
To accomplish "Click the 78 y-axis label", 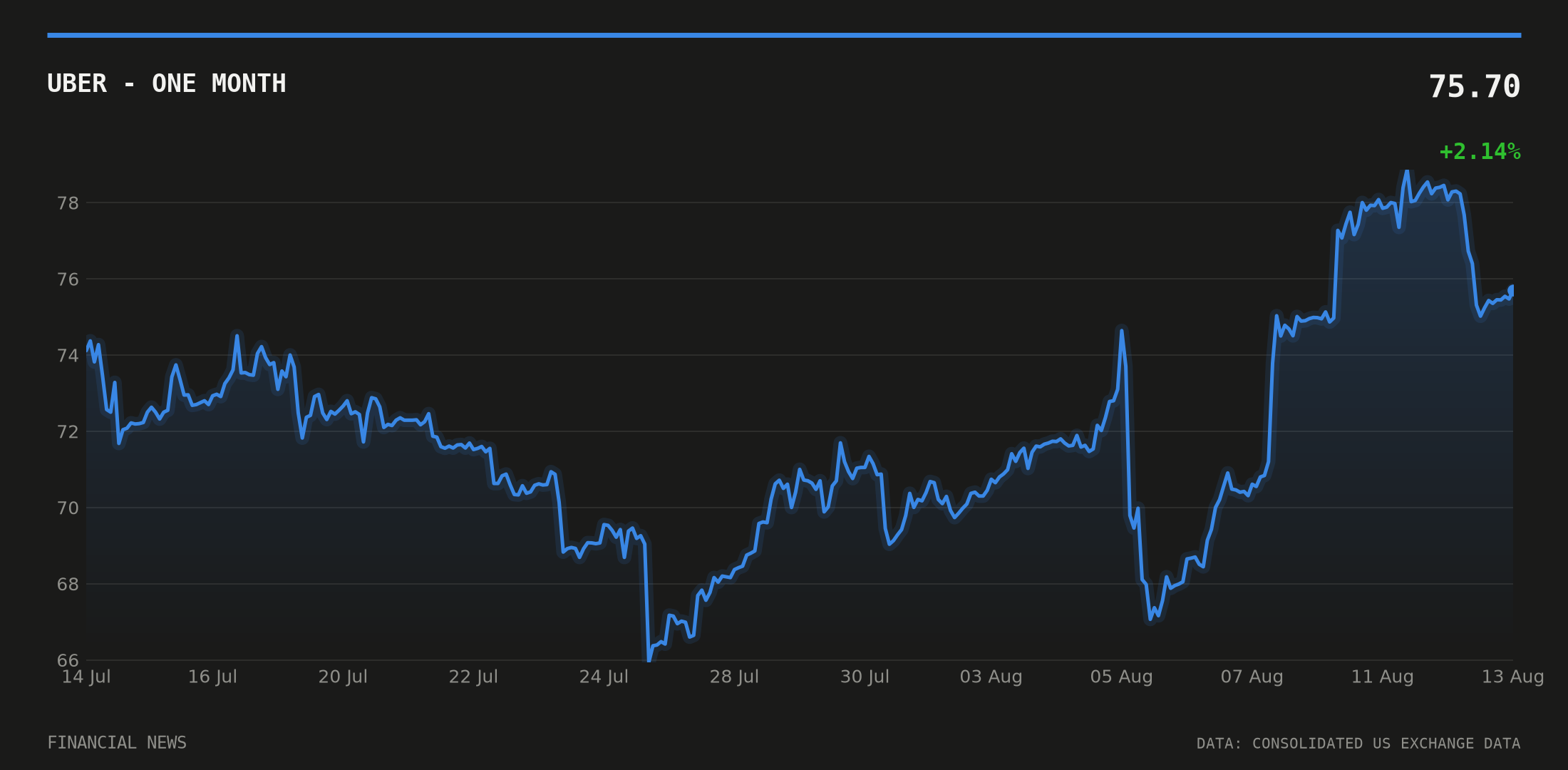I will 68,203.
